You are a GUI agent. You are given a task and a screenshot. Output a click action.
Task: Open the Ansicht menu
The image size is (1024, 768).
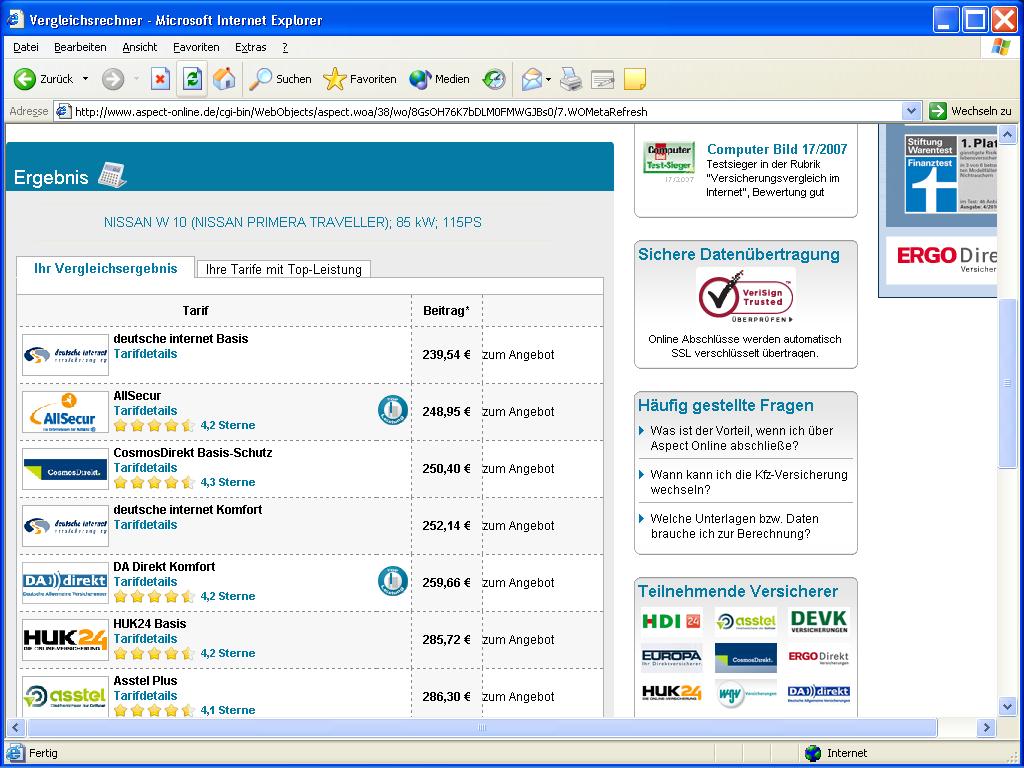coord(140,47)
